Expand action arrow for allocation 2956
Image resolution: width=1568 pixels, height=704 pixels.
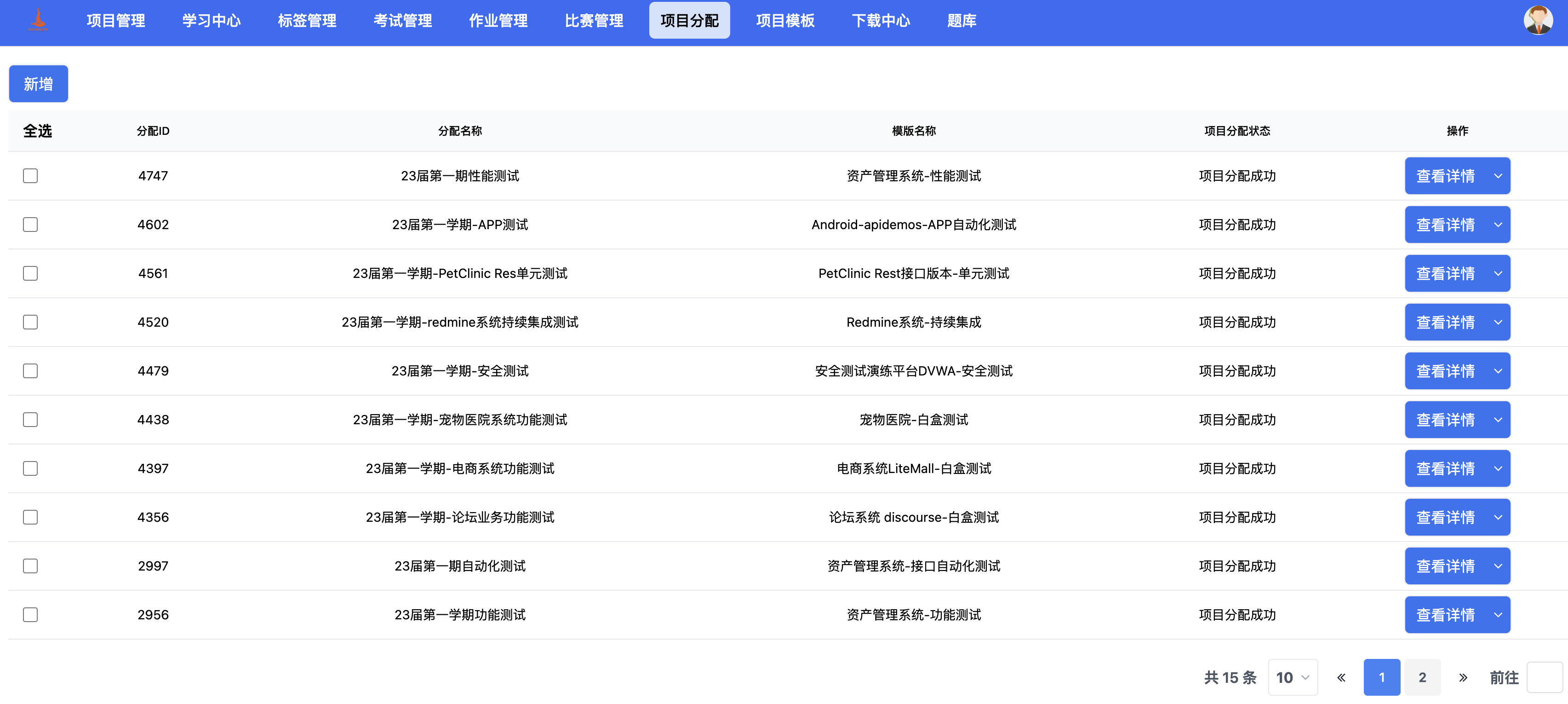[1497, 614]
